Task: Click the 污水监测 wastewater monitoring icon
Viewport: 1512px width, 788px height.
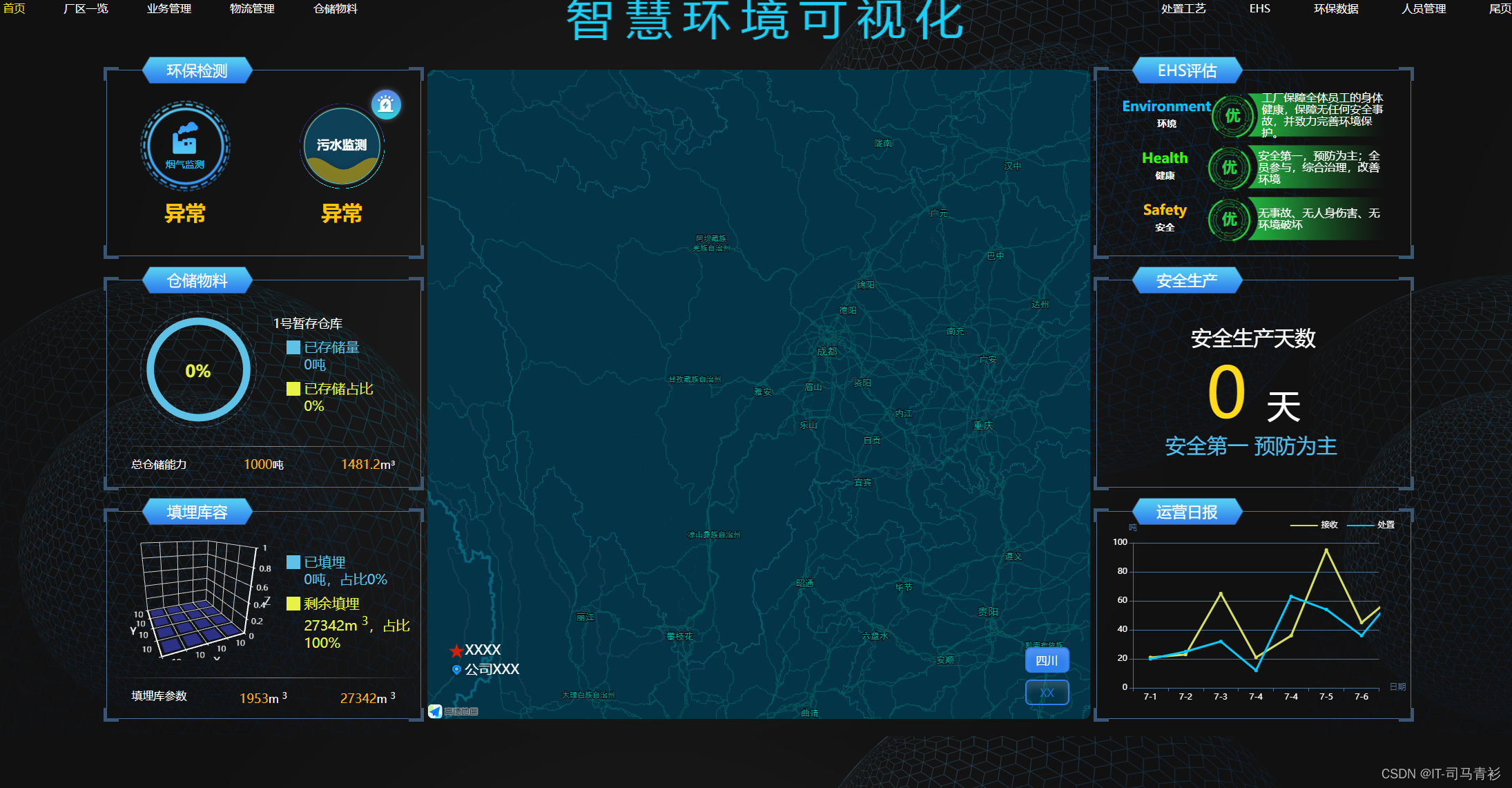Action: point(342,146)
